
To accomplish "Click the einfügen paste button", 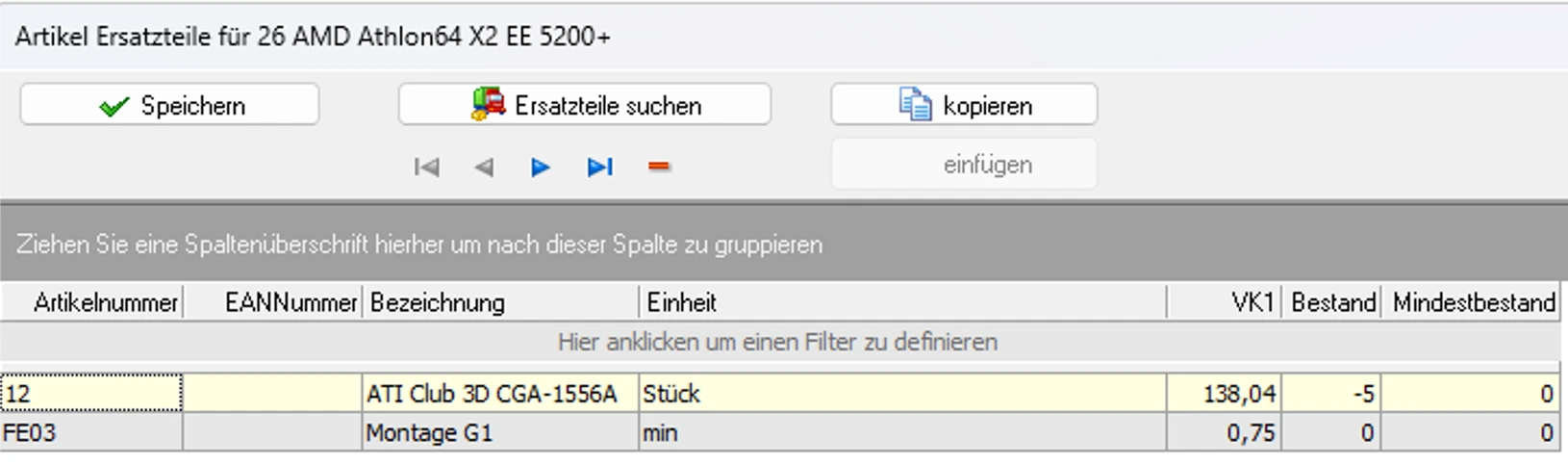I will [964, 165].
